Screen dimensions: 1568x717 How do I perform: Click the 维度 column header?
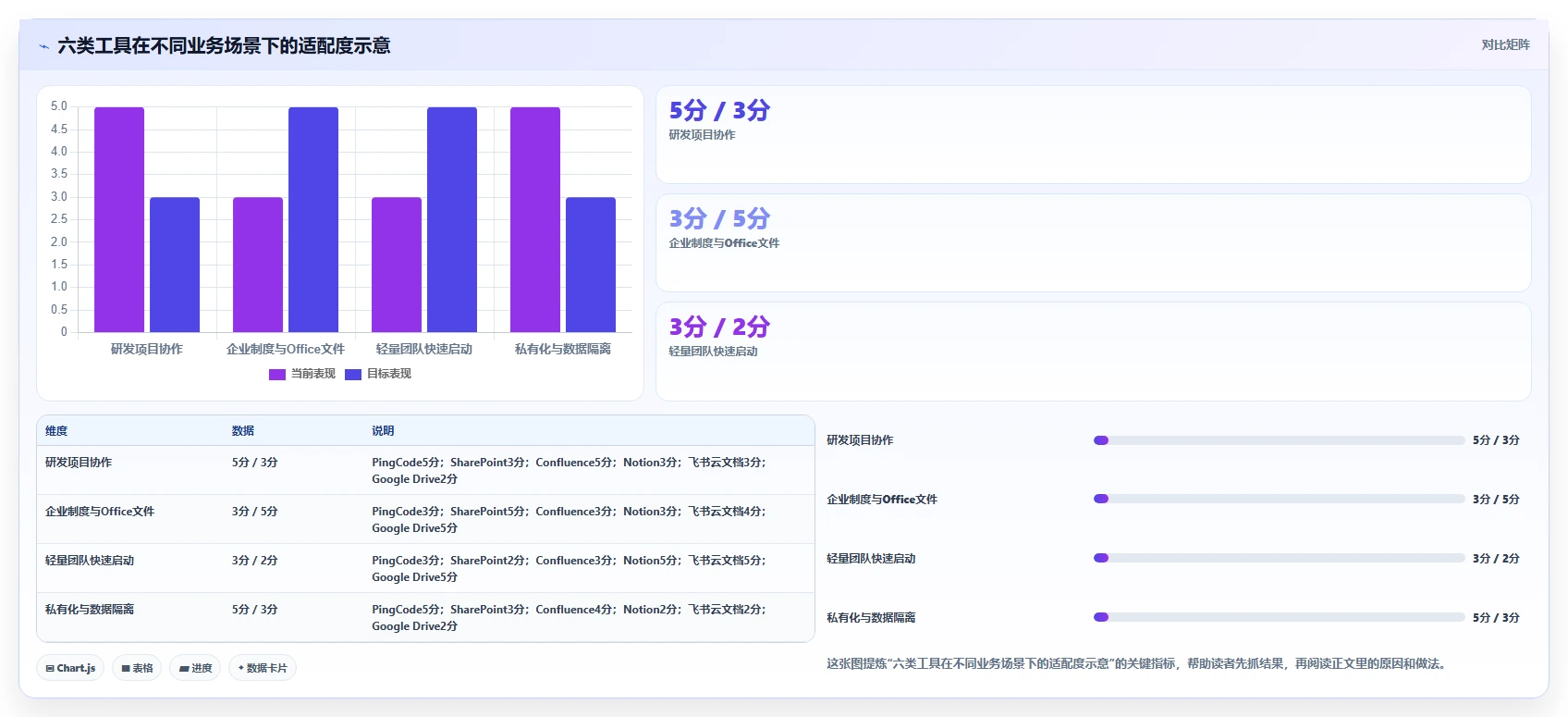click(56, 431)
